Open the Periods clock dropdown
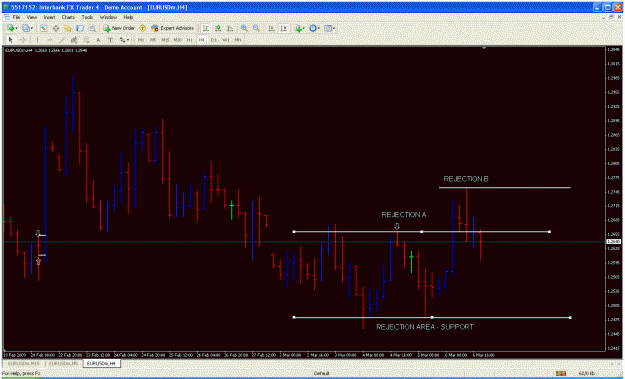This screenshot has width=625, height=379. coord(314,28)
